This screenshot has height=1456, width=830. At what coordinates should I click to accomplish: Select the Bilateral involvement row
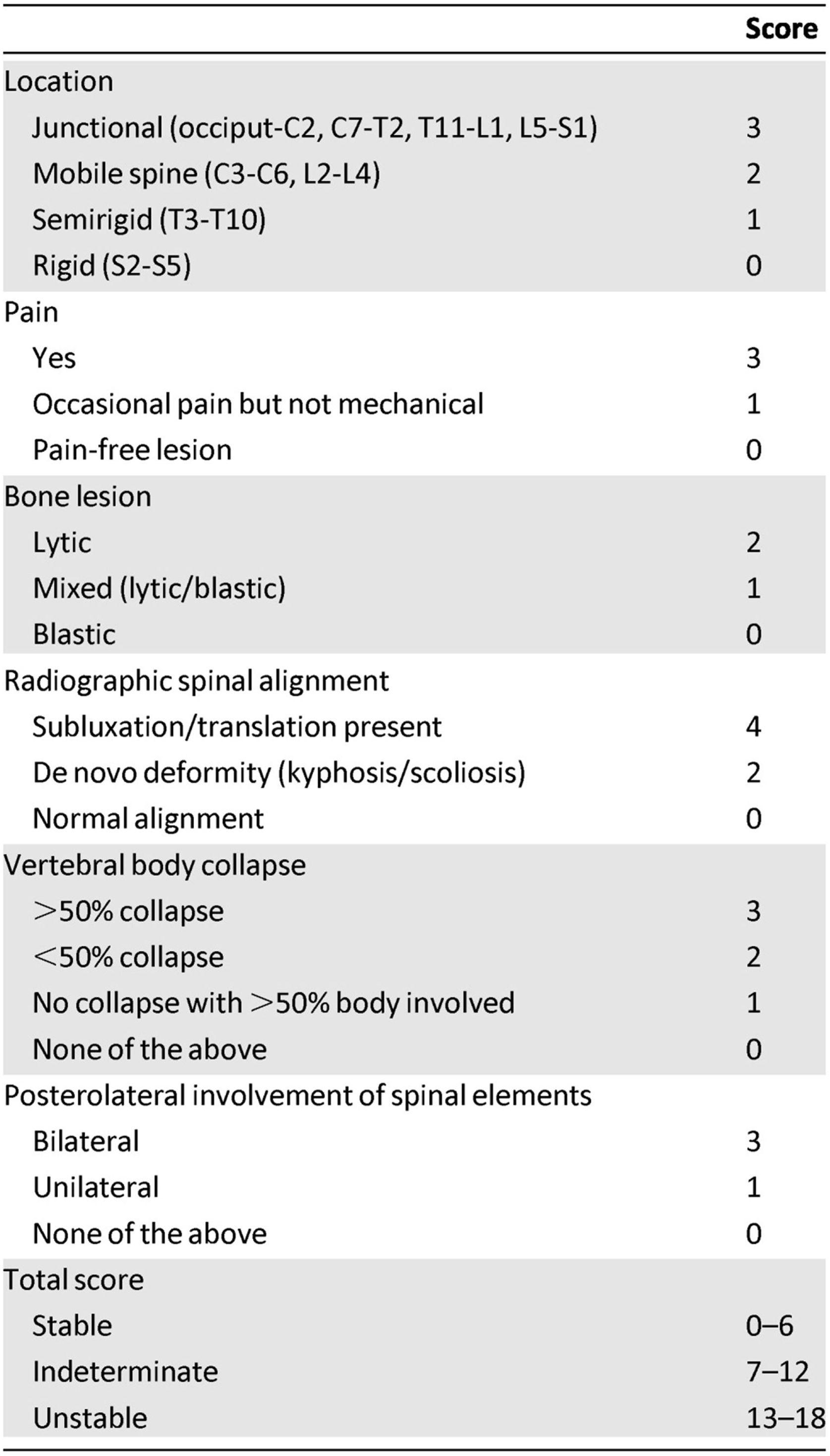[86, 1141]
